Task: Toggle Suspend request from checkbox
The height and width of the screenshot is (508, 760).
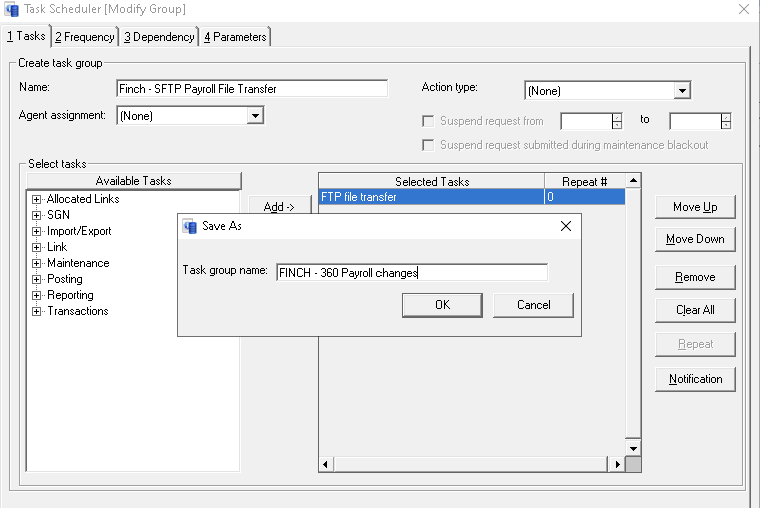Action: [428, 121]
